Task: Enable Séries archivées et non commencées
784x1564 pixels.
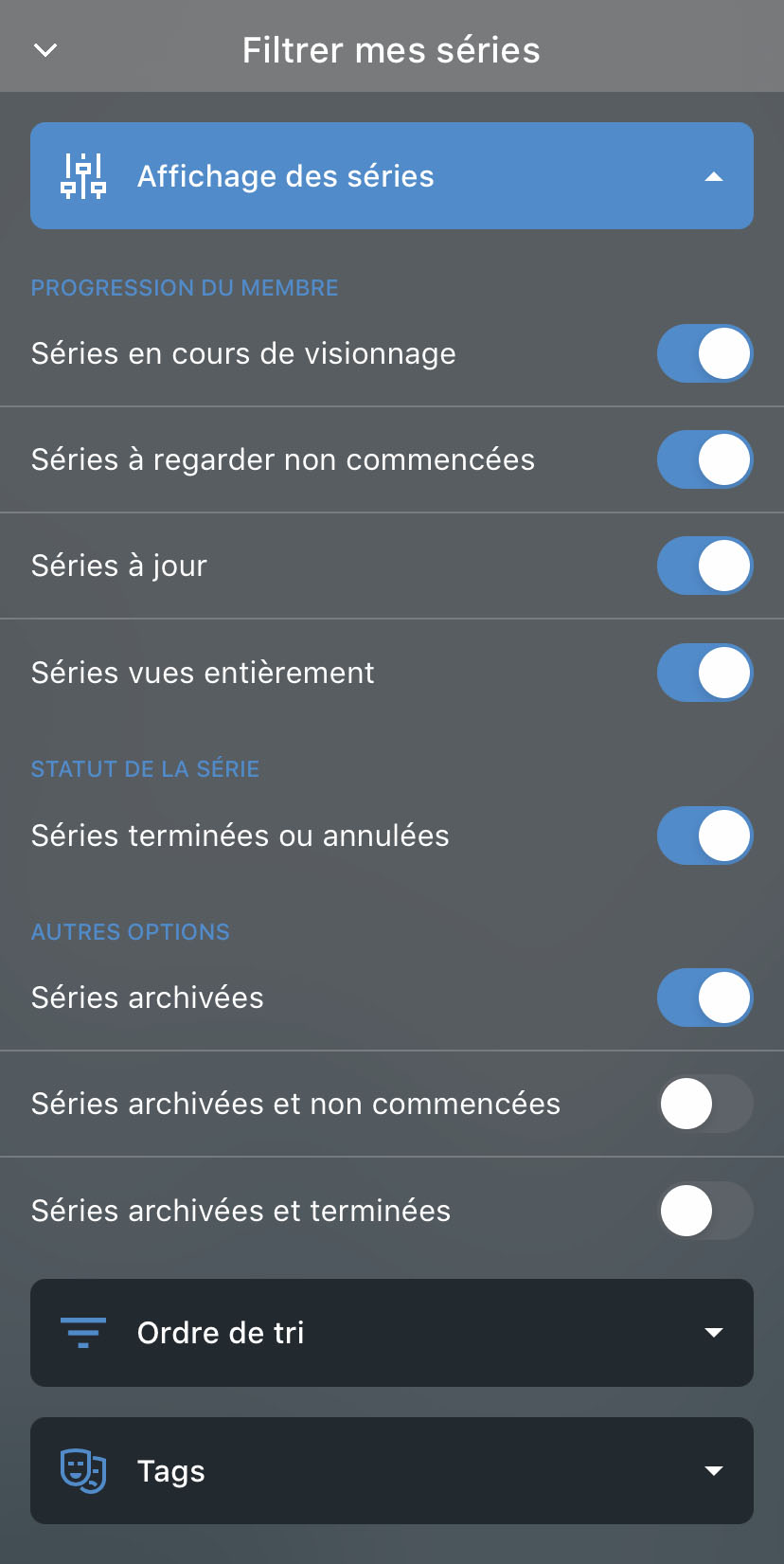Action: click(x=704, y=1104)
